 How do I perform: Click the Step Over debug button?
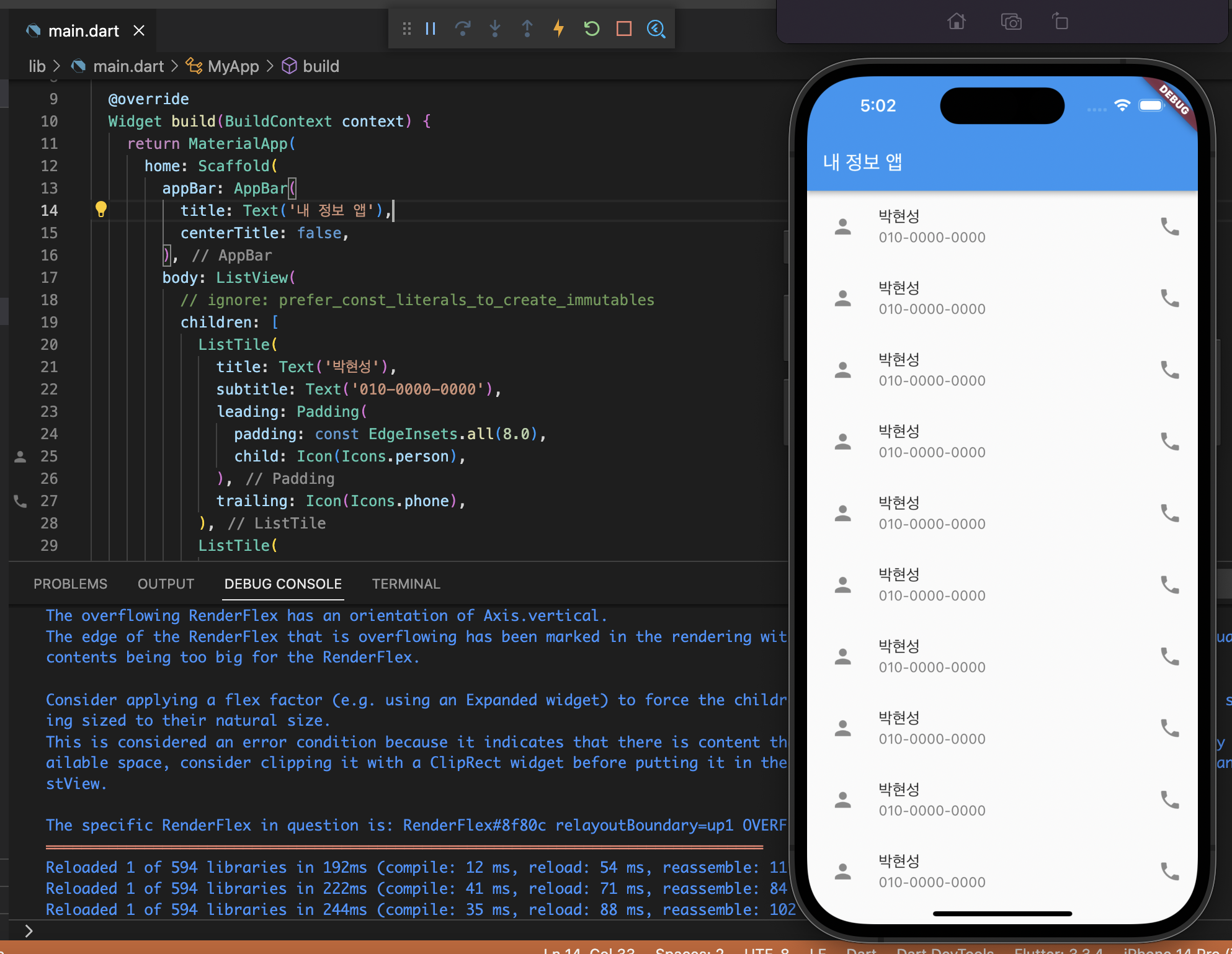click(x=463, y=29)
